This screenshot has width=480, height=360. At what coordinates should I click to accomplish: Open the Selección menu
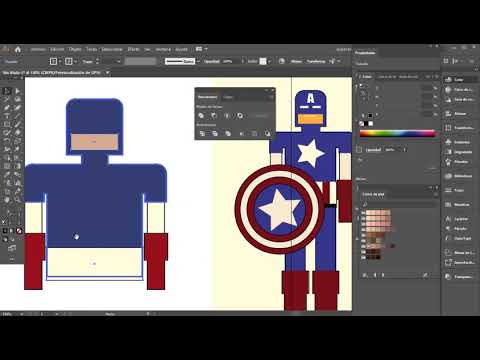click(x=112, y=49)
